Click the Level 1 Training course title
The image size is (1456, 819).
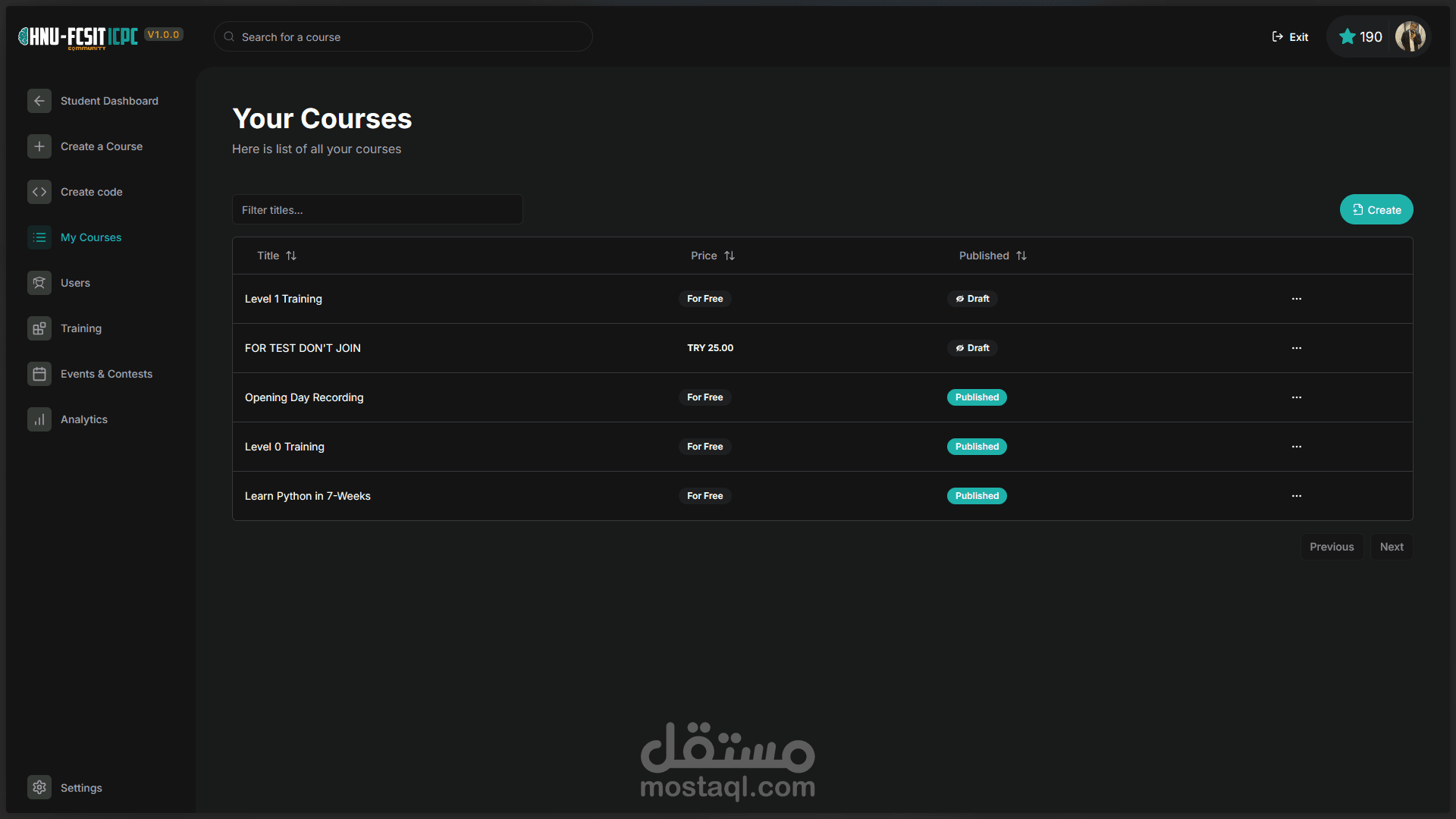[284, 299]
